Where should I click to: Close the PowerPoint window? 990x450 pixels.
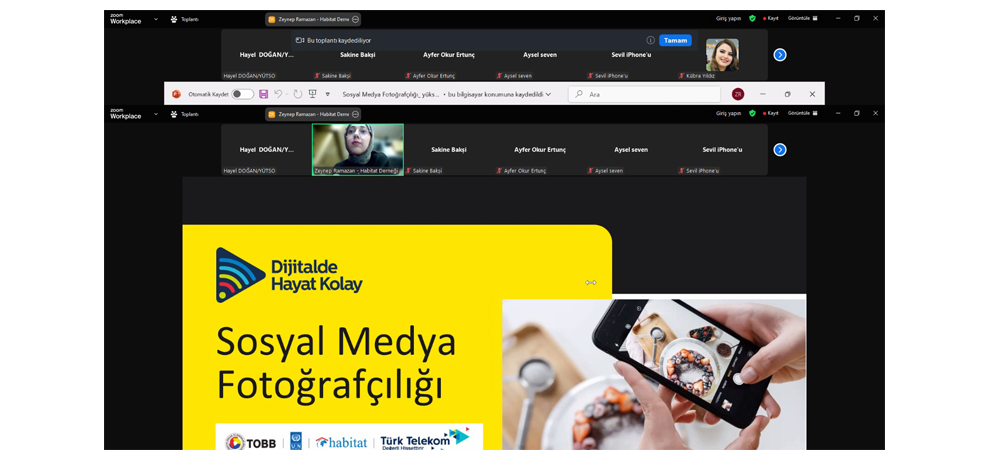812,94
